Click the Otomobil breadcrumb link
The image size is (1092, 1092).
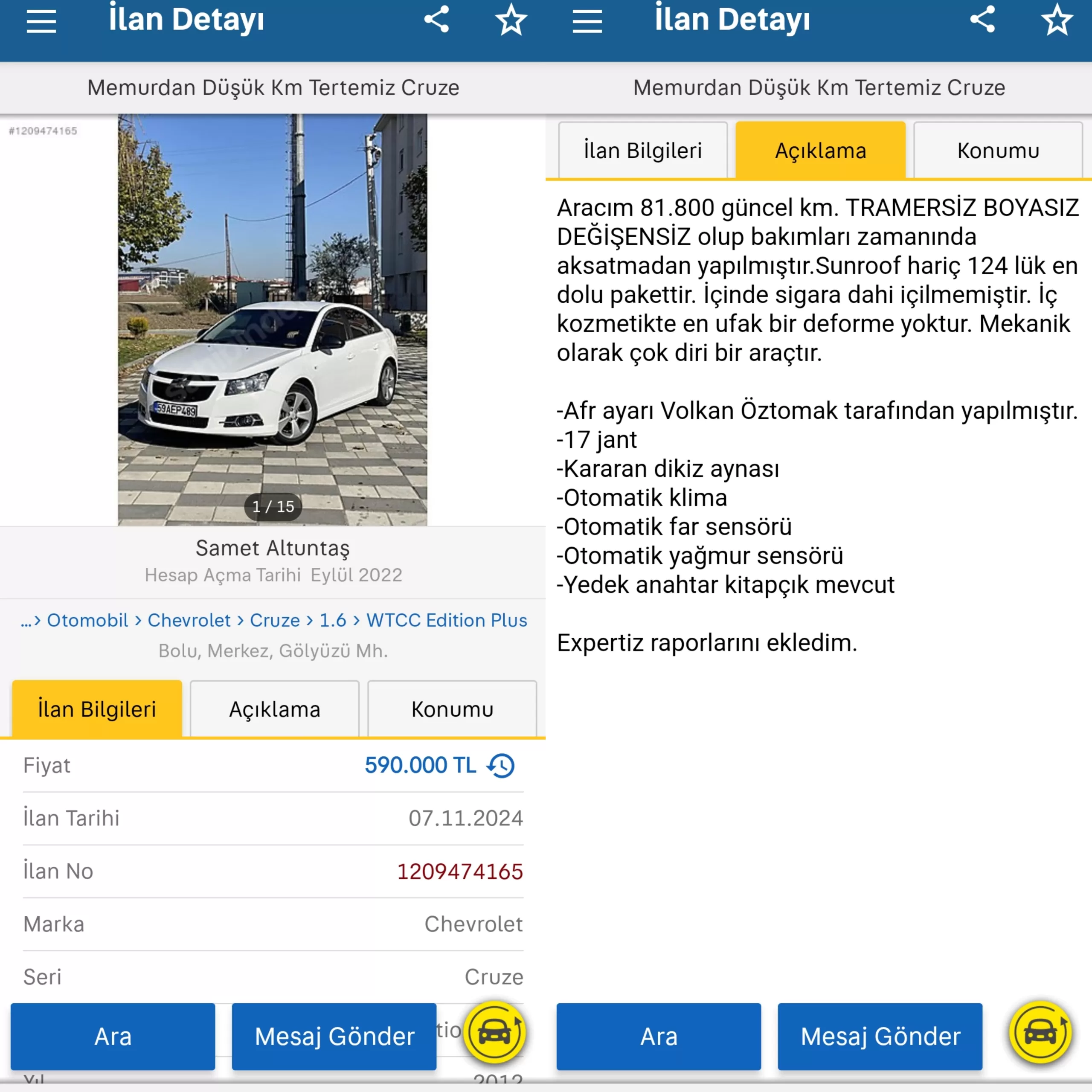pyautogui.click(x=87, y=620)
